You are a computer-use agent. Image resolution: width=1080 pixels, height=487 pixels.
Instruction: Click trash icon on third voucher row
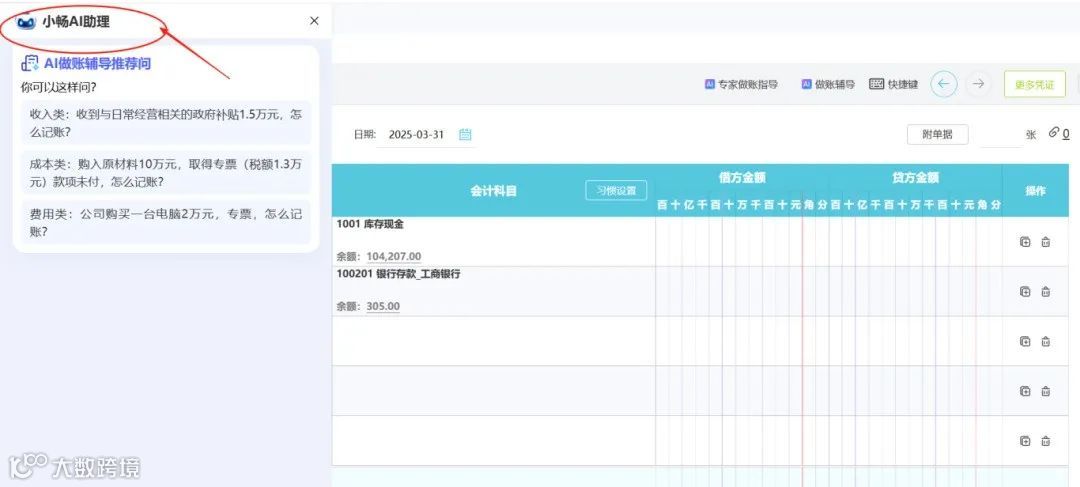pyautogui.click(x=1046, y=341)
